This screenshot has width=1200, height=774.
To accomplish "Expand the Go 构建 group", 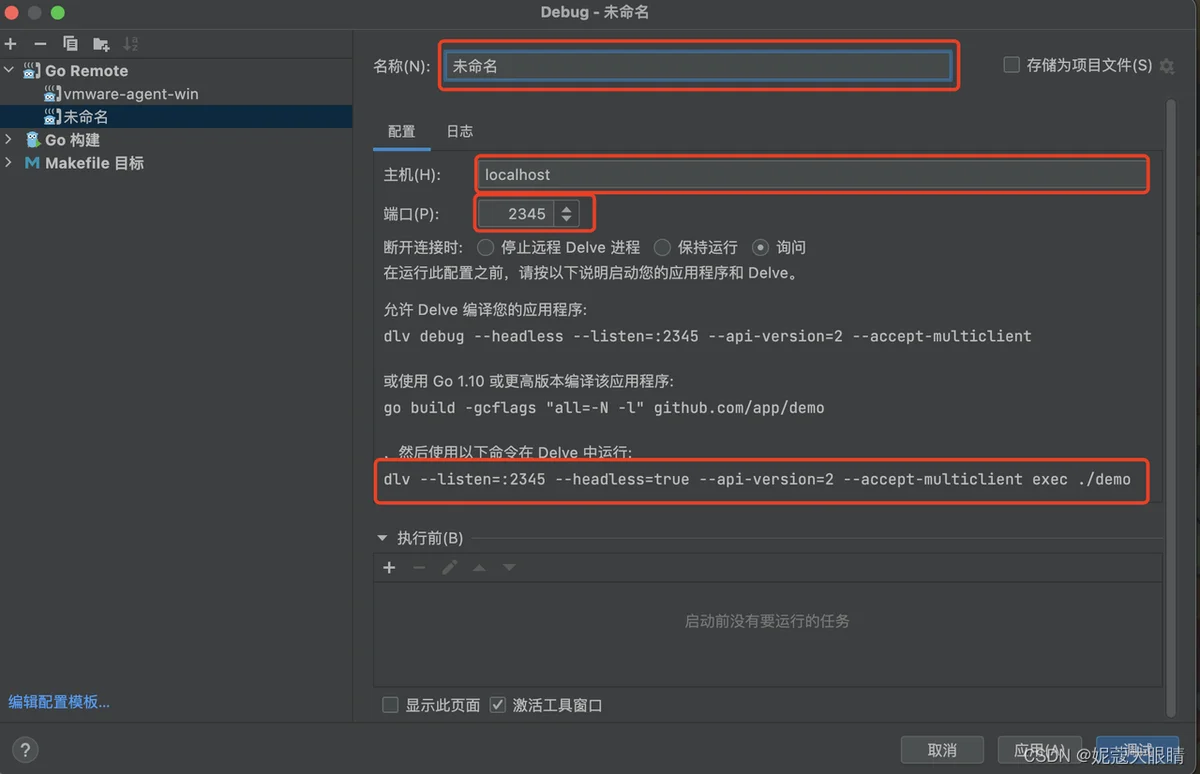I will [8, 140].
